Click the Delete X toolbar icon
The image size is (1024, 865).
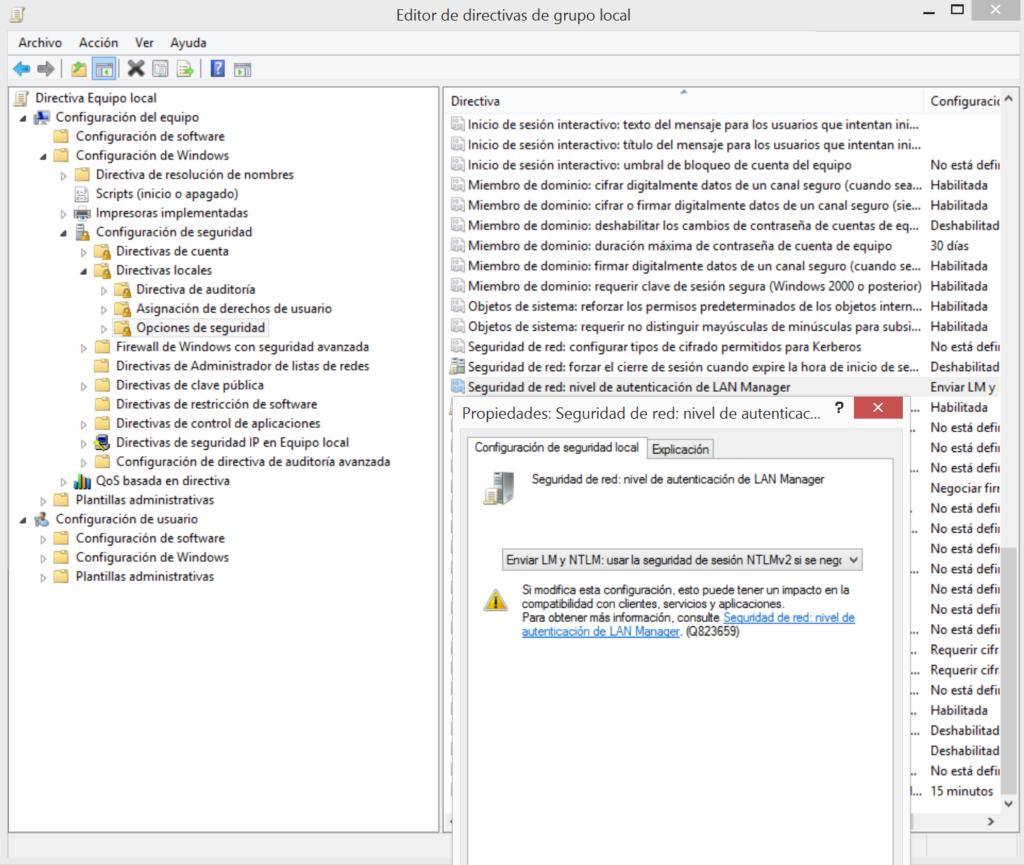click(136, 69)
